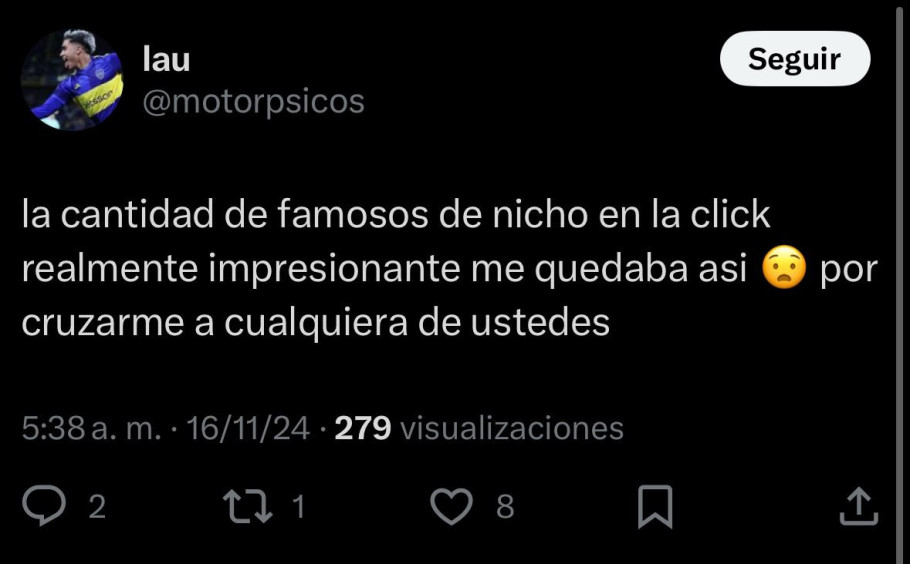Follow lau with the Seguir button

tap(795, 59)
